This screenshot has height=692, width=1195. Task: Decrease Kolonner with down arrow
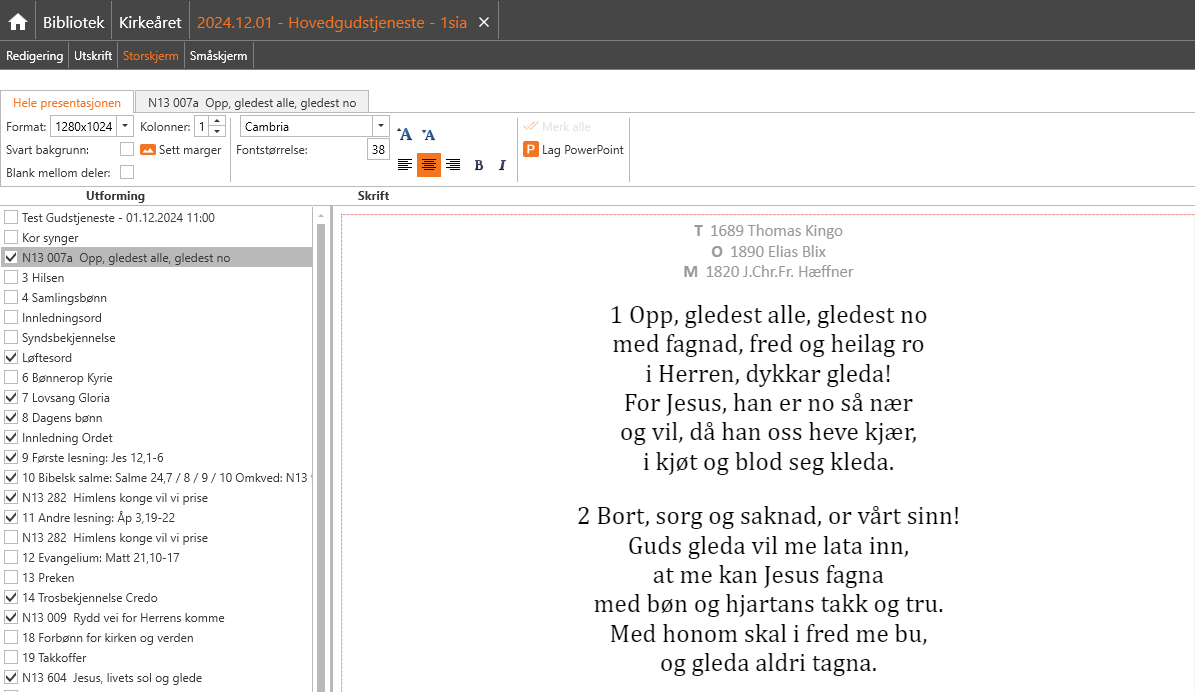point(217,132)
